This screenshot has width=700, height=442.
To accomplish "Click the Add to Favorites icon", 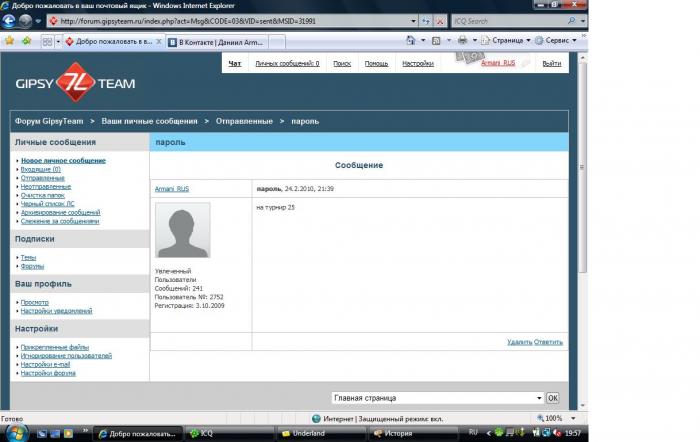I will click(x=27, y=41).
